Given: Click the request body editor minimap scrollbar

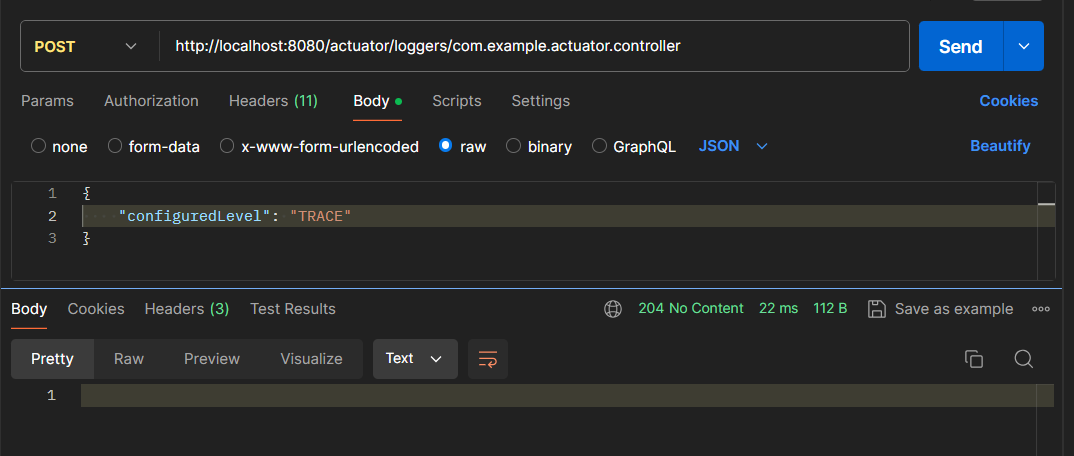Looking at the screenshot, I should (x=1047, y=231).
